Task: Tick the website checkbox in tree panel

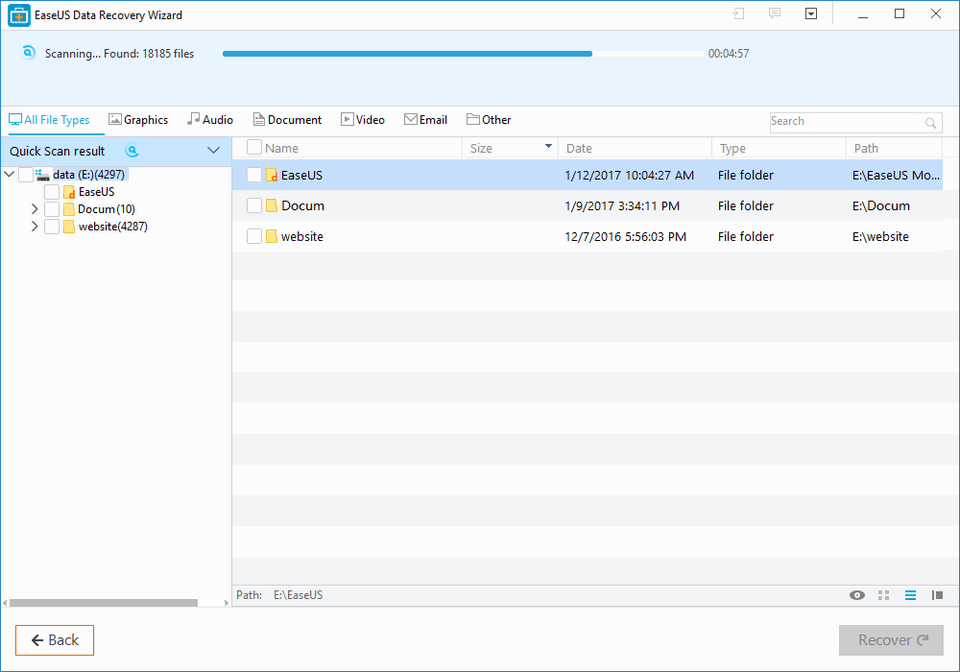Action: pos(52,226)
